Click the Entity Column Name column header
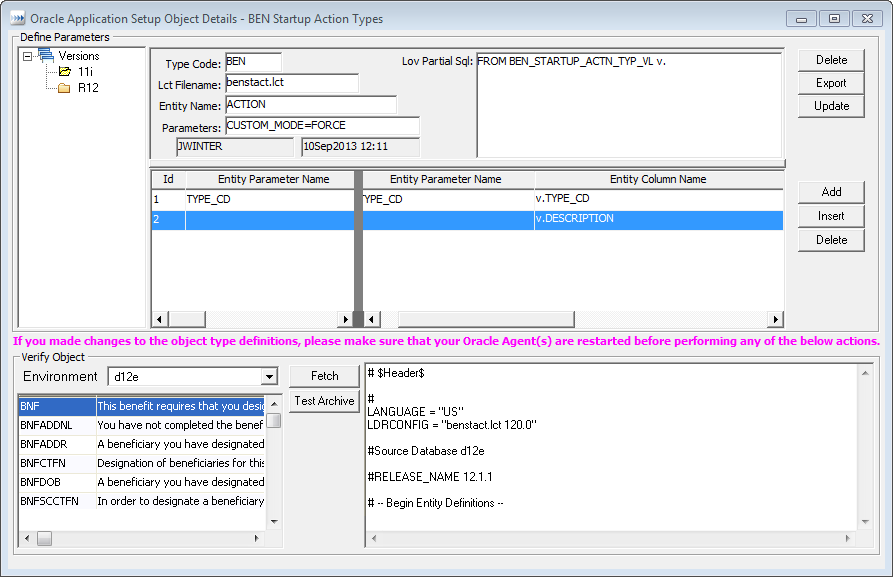The image size is (893, 577). pos(658,179)
